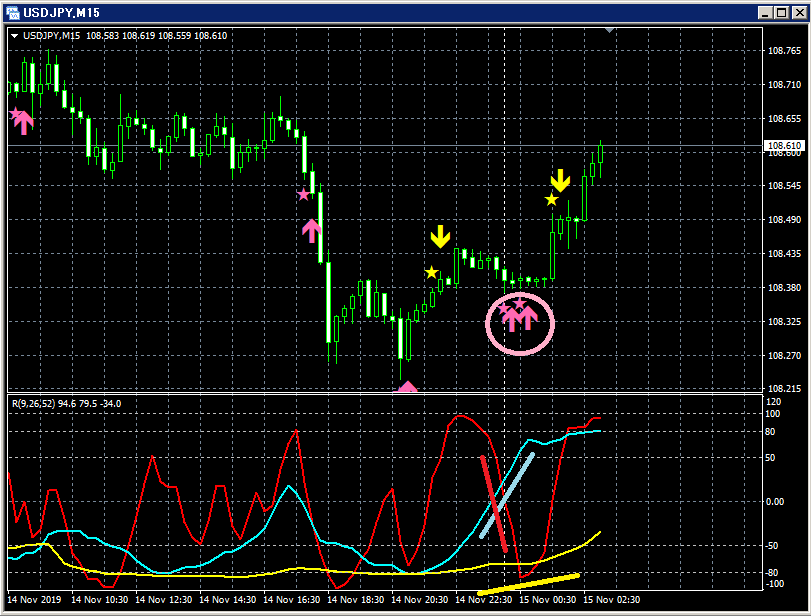
Task: Click the 108.765 price axis label
Action: [x=784, y=51]
